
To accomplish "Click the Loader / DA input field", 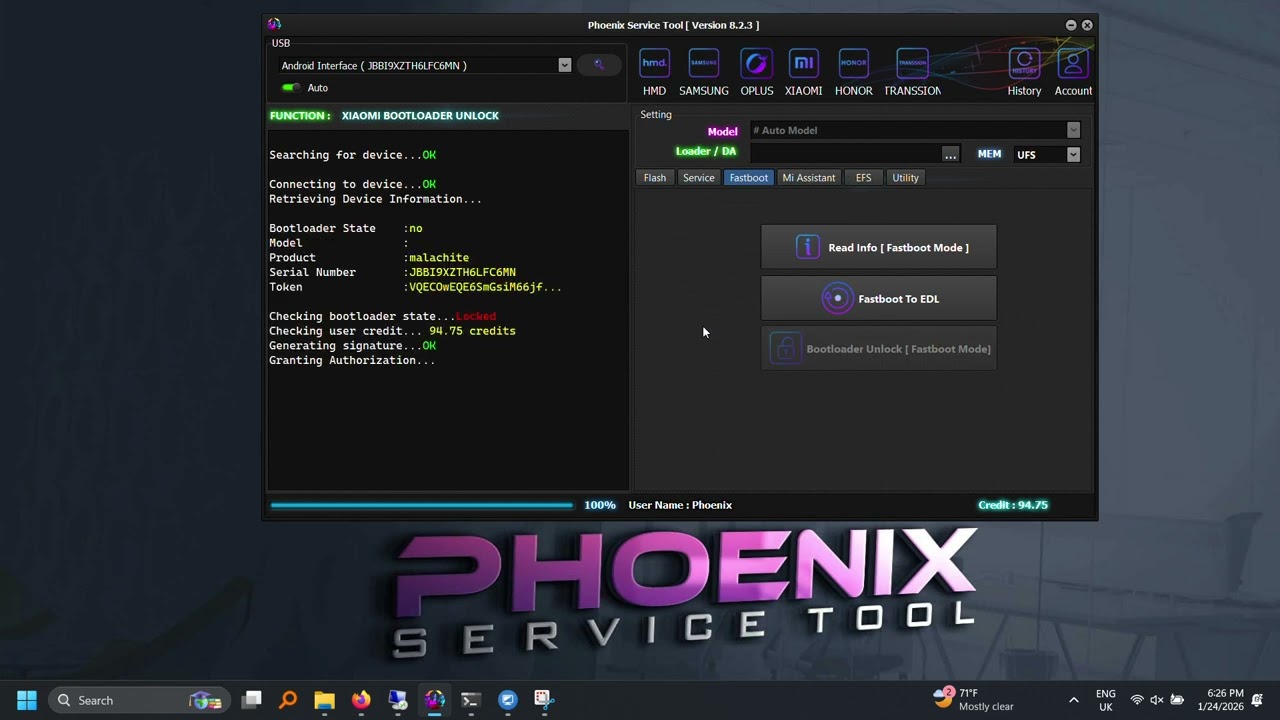I will pyautogui.click(x=845, y=154).
